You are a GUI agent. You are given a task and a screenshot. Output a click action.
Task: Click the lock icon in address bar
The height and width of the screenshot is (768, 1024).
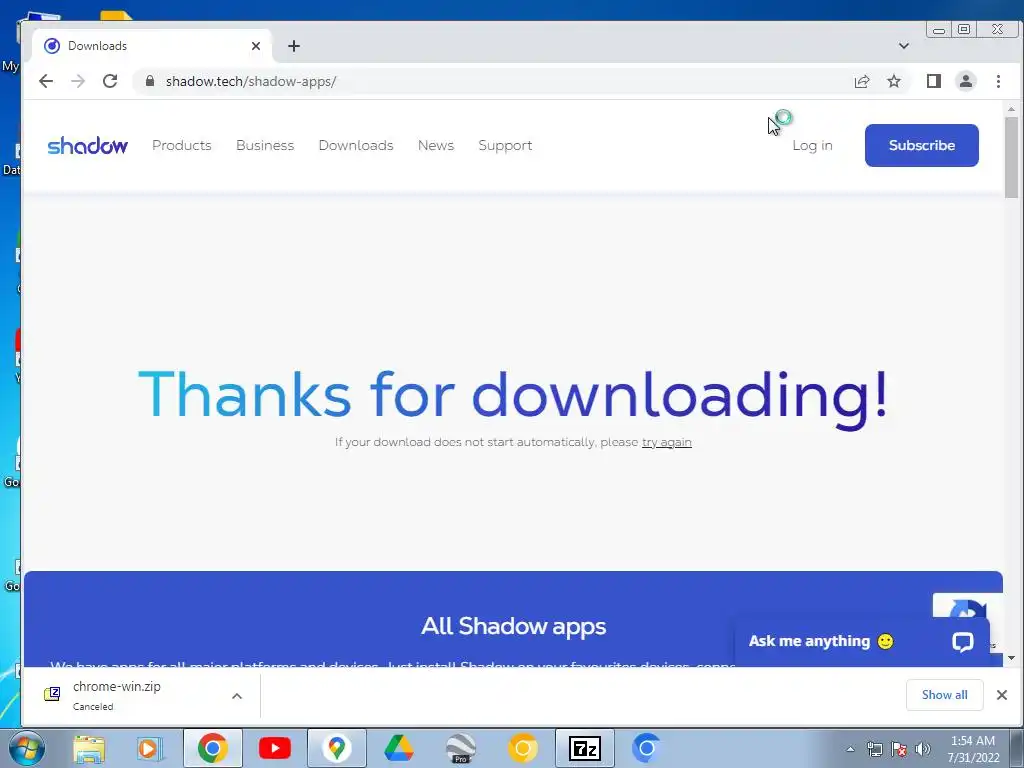pyautogui.click(x=150, y=81)
